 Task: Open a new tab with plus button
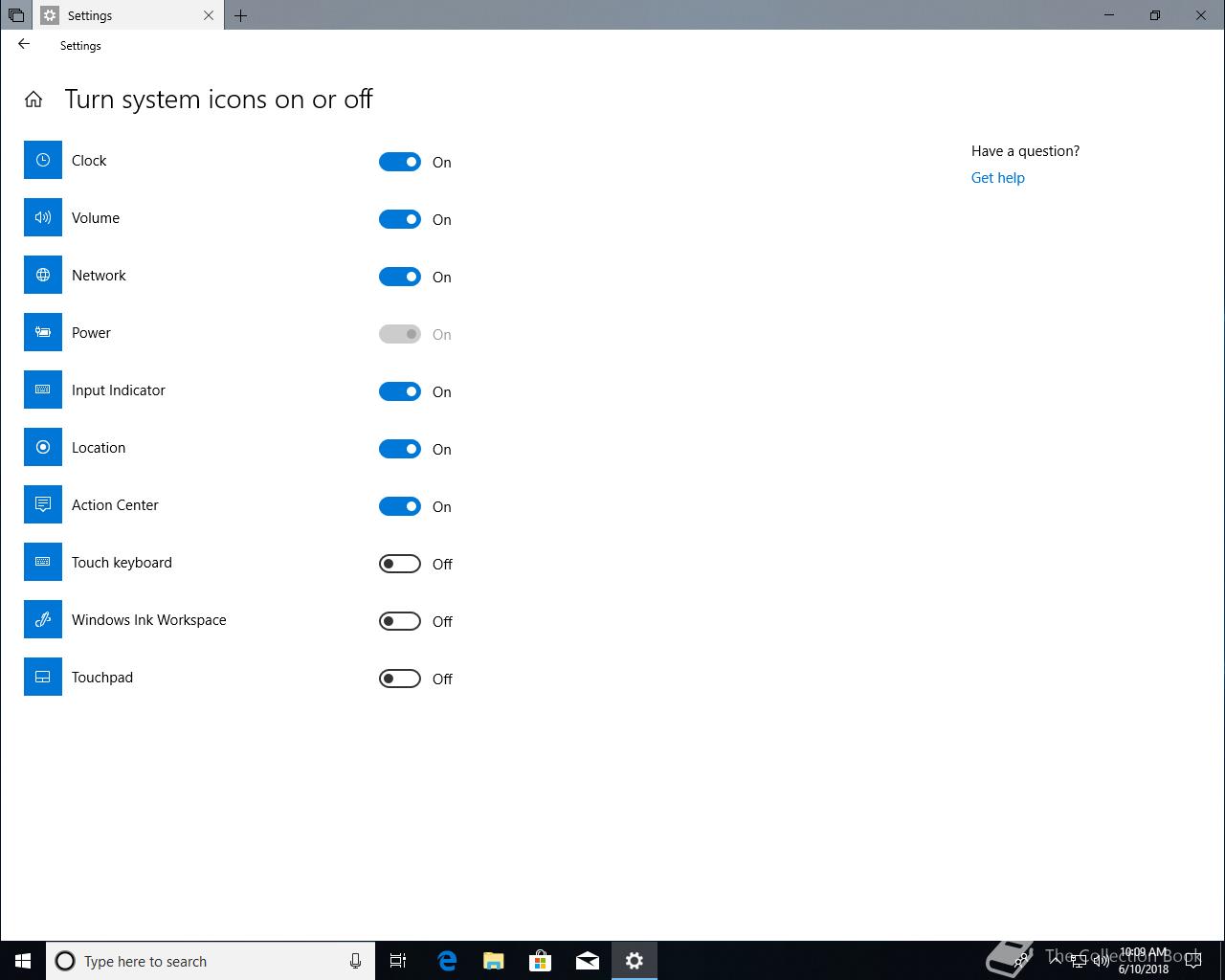240,15
